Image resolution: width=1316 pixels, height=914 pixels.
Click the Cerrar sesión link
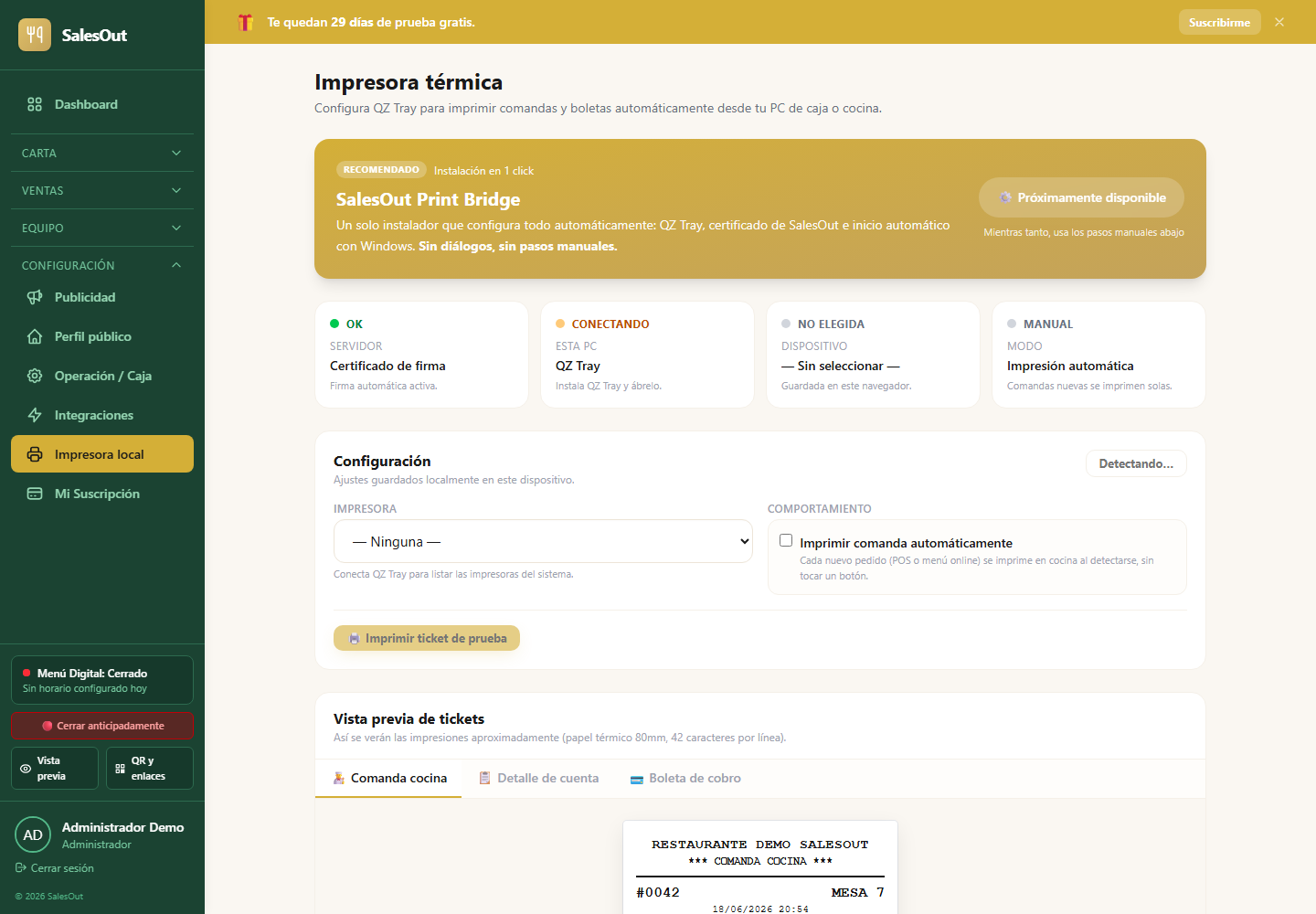pyautogui.click(x=55, y=868)
